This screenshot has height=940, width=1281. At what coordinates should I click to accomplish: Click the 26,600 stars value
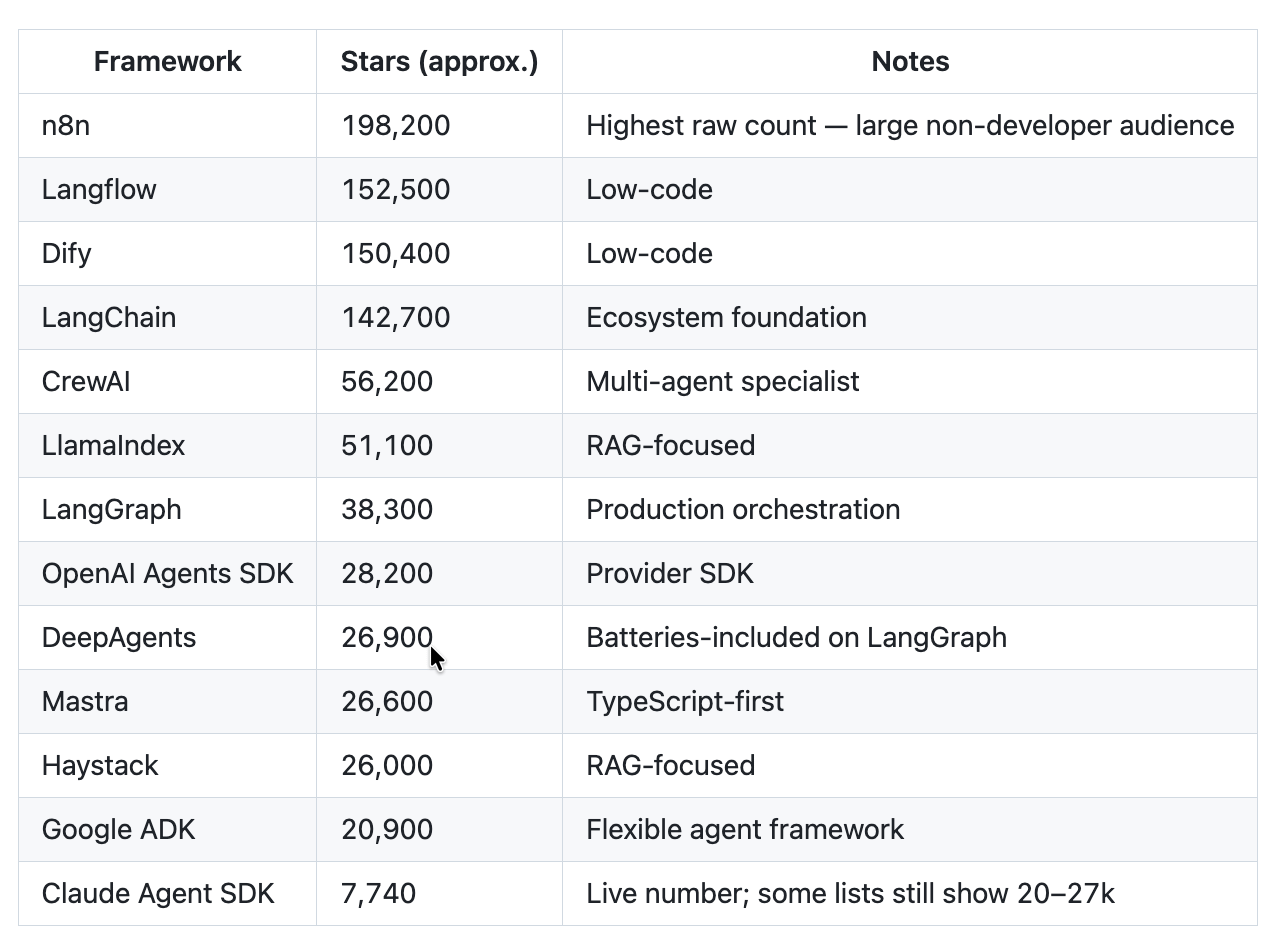[387, 702]
